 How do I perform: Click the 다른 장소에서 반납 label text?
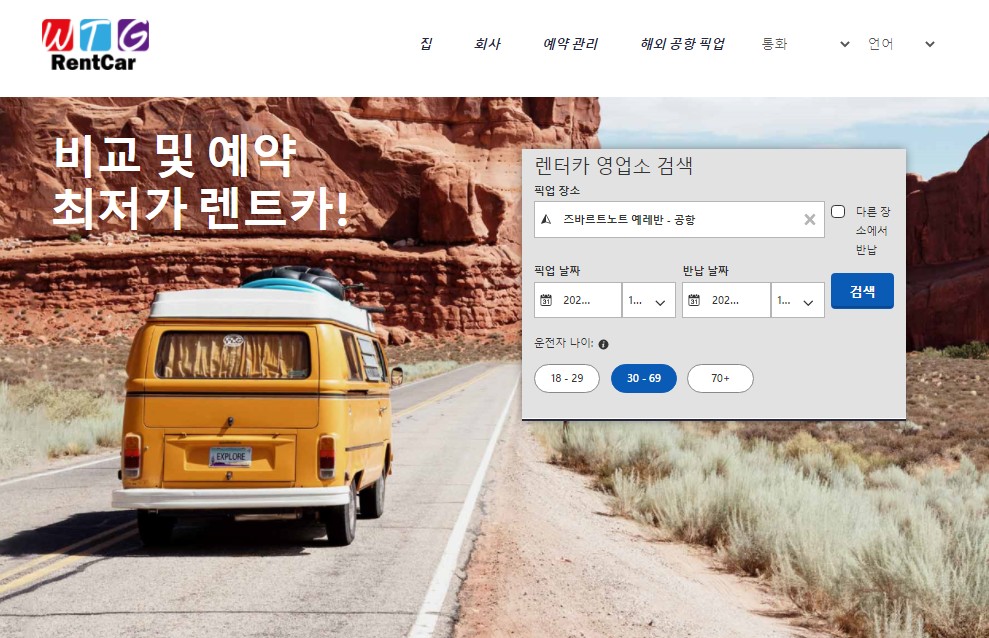tap(872, 230)
